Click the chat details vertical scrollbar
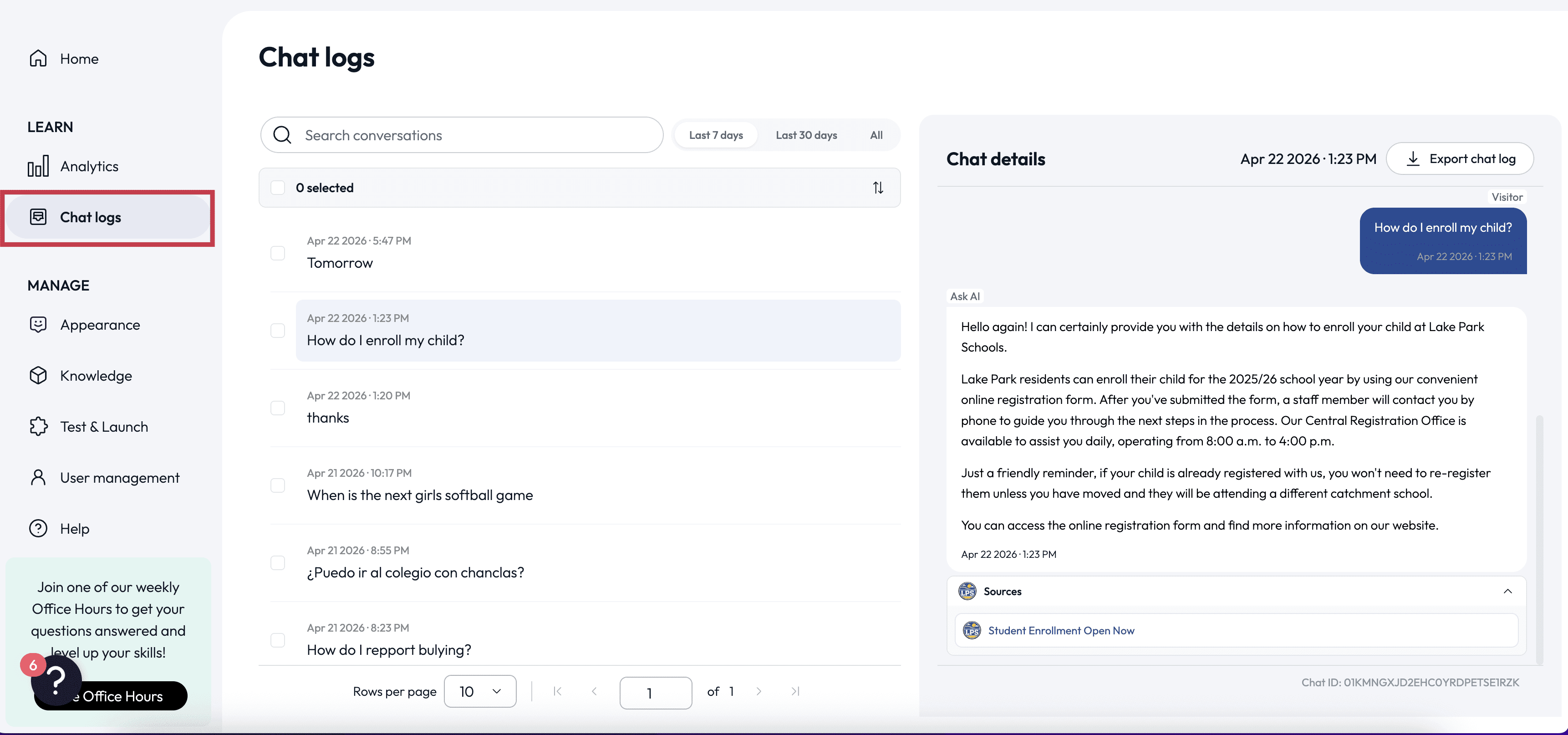This screenshot has width=1568, height=735. (1539, 539)
